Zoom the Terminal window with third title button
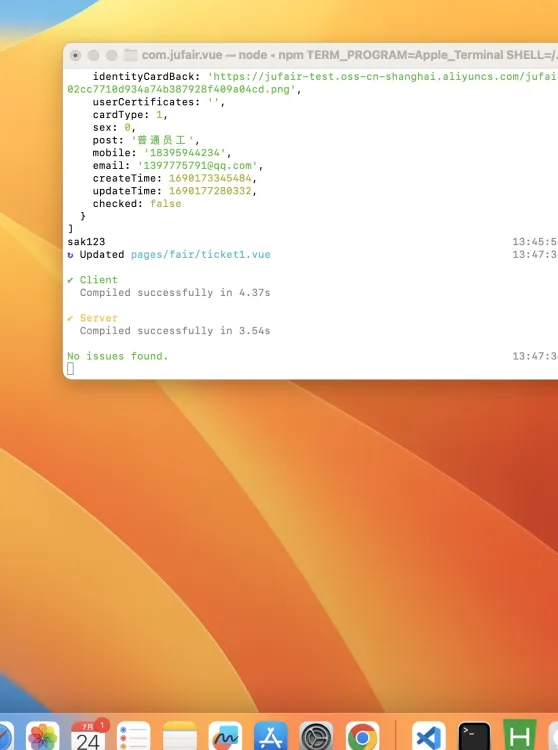The image size is (558, 750). [x=111, y=55]
